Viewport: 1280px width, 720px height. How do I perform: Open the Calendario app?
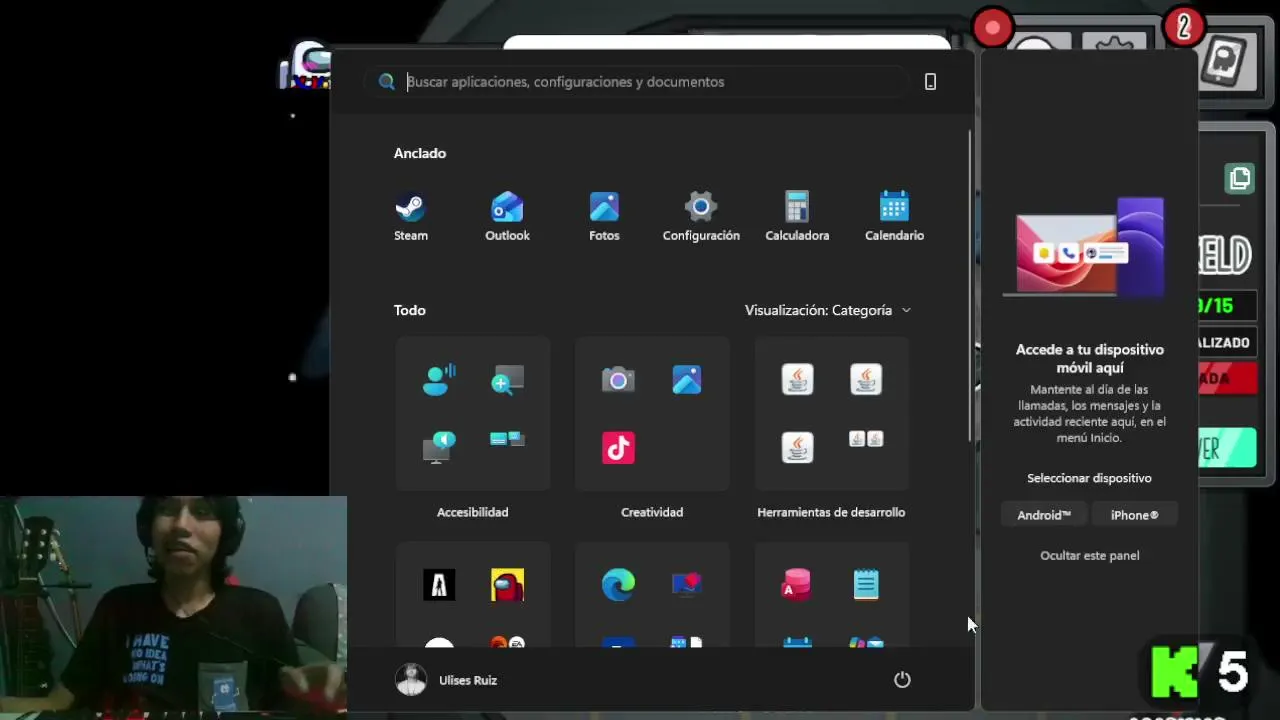(x=894, y=216)
